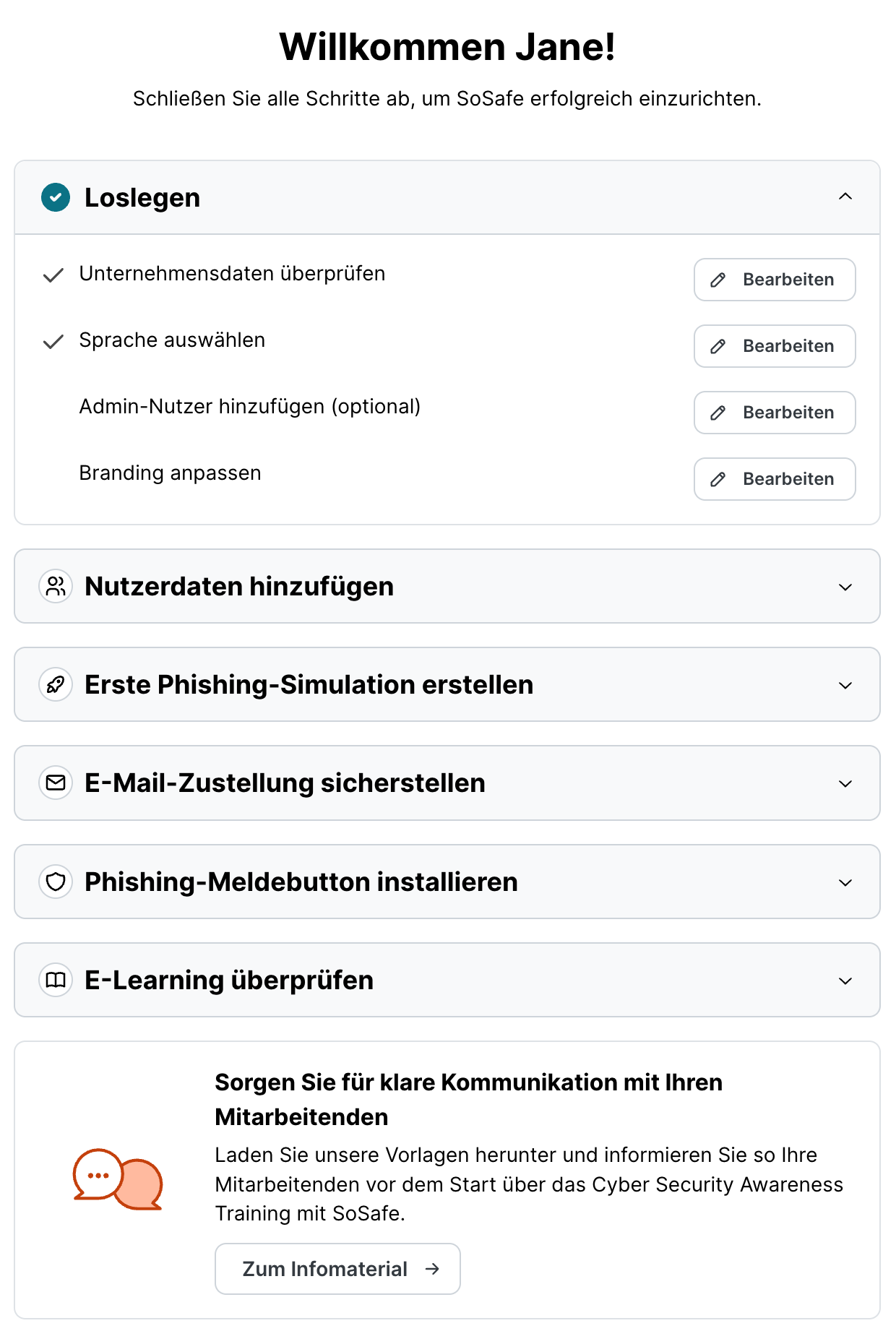Open the Phishing-Meldebutton installieren panel
This screenshot has width=896, height=1331.
[x=845, y=882]
